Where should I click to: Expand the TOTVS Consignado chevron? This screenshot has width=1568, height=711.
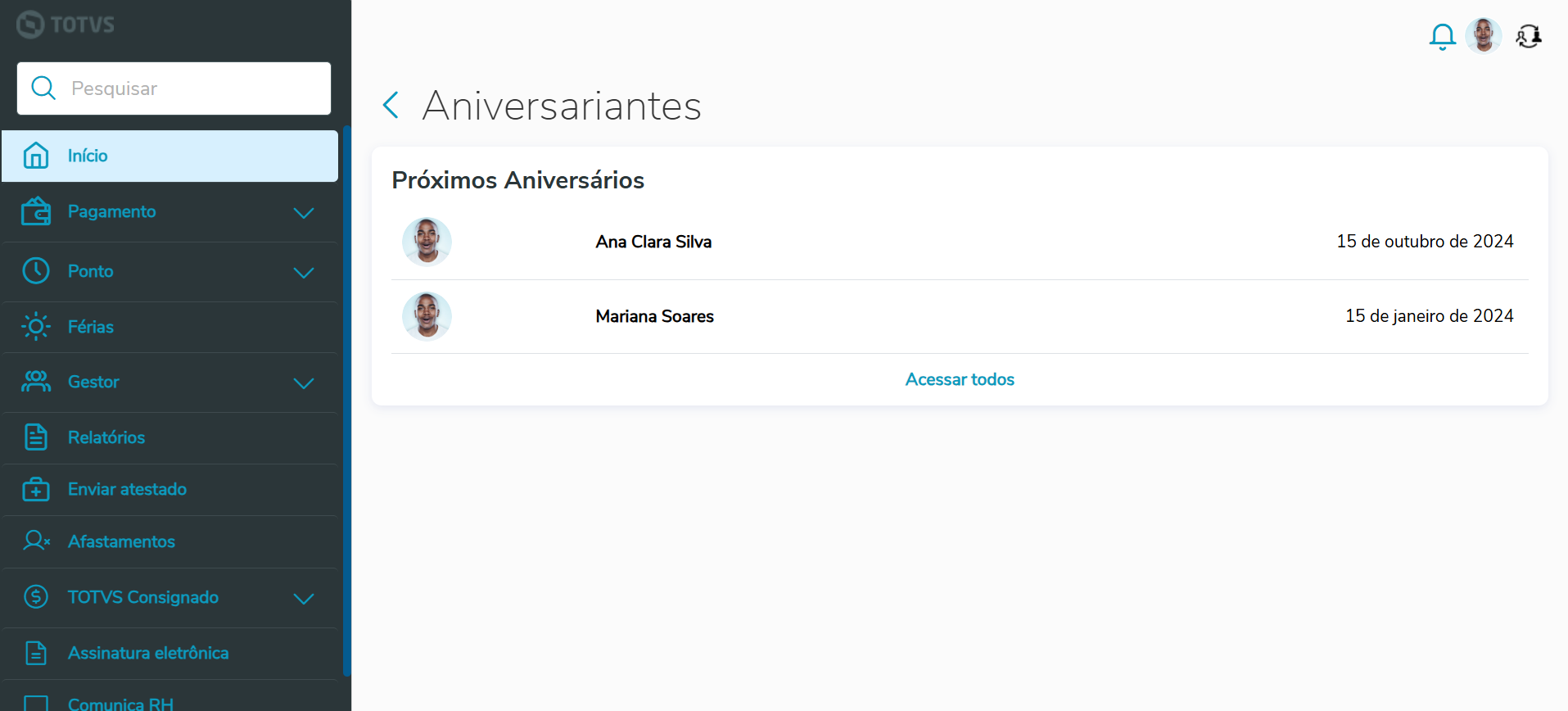click(x=304, y=599)
